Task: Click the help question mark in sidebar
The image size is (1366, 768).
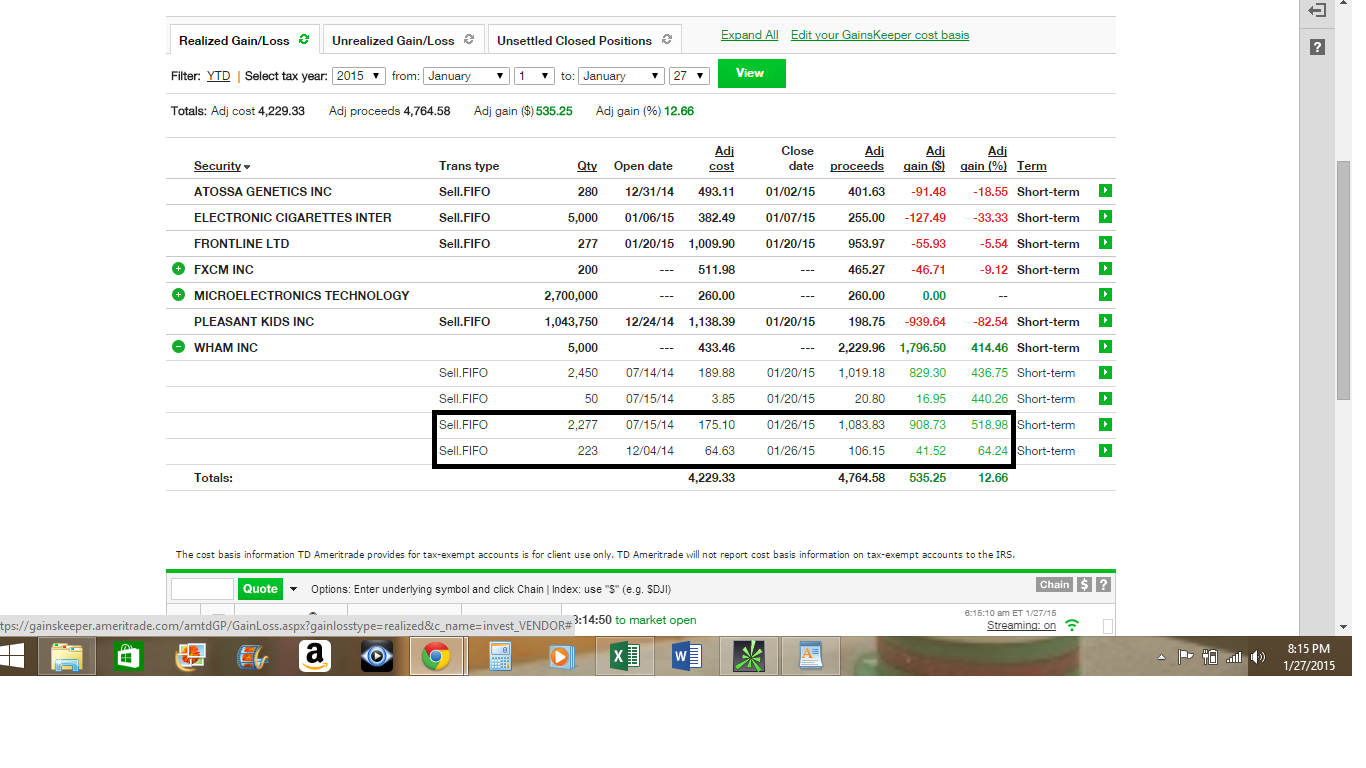Action: pos(1317,47)
